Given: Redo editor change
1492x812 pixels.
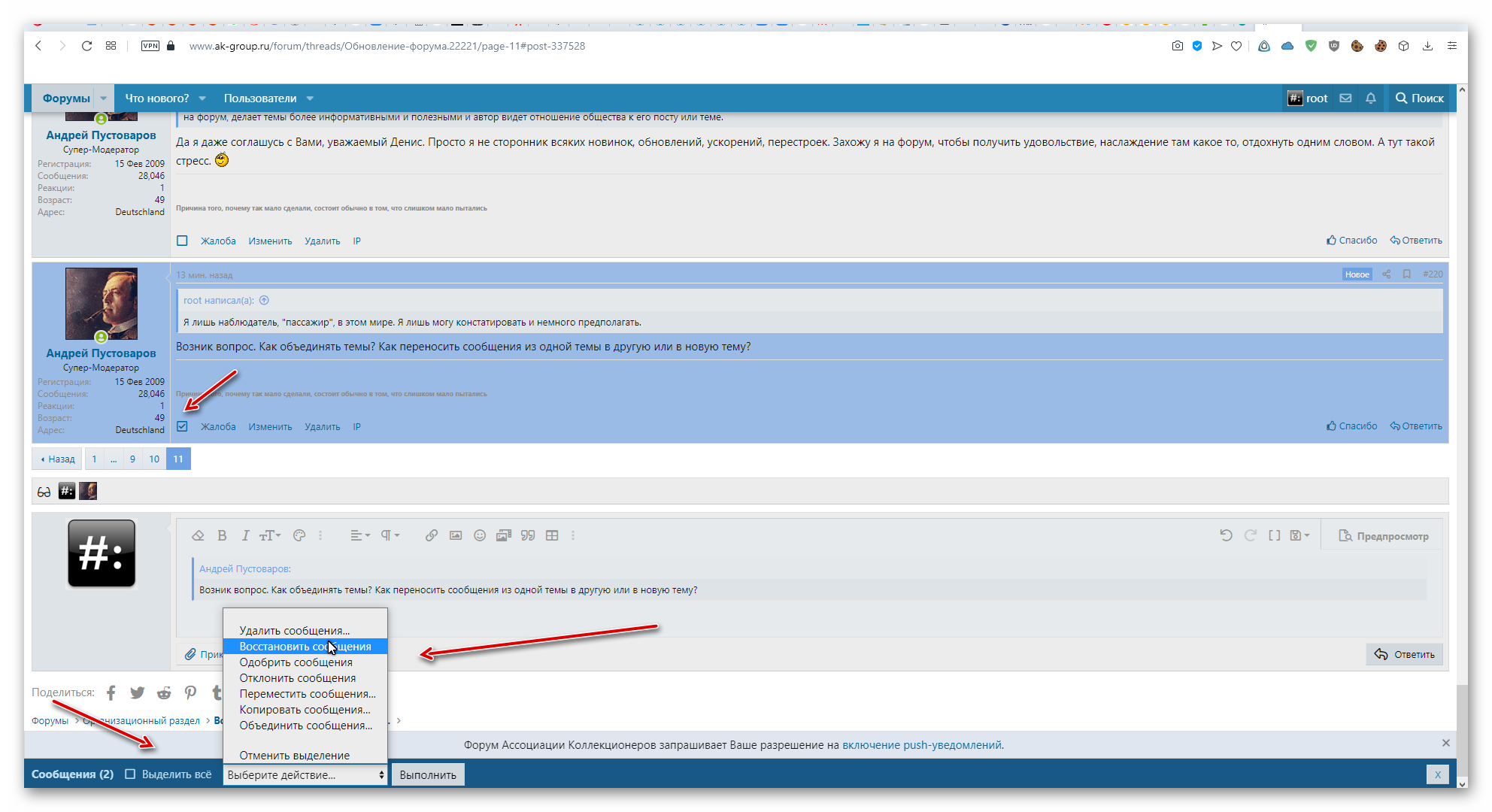Looking at the screenshot, I should (x=1251, y=535).
